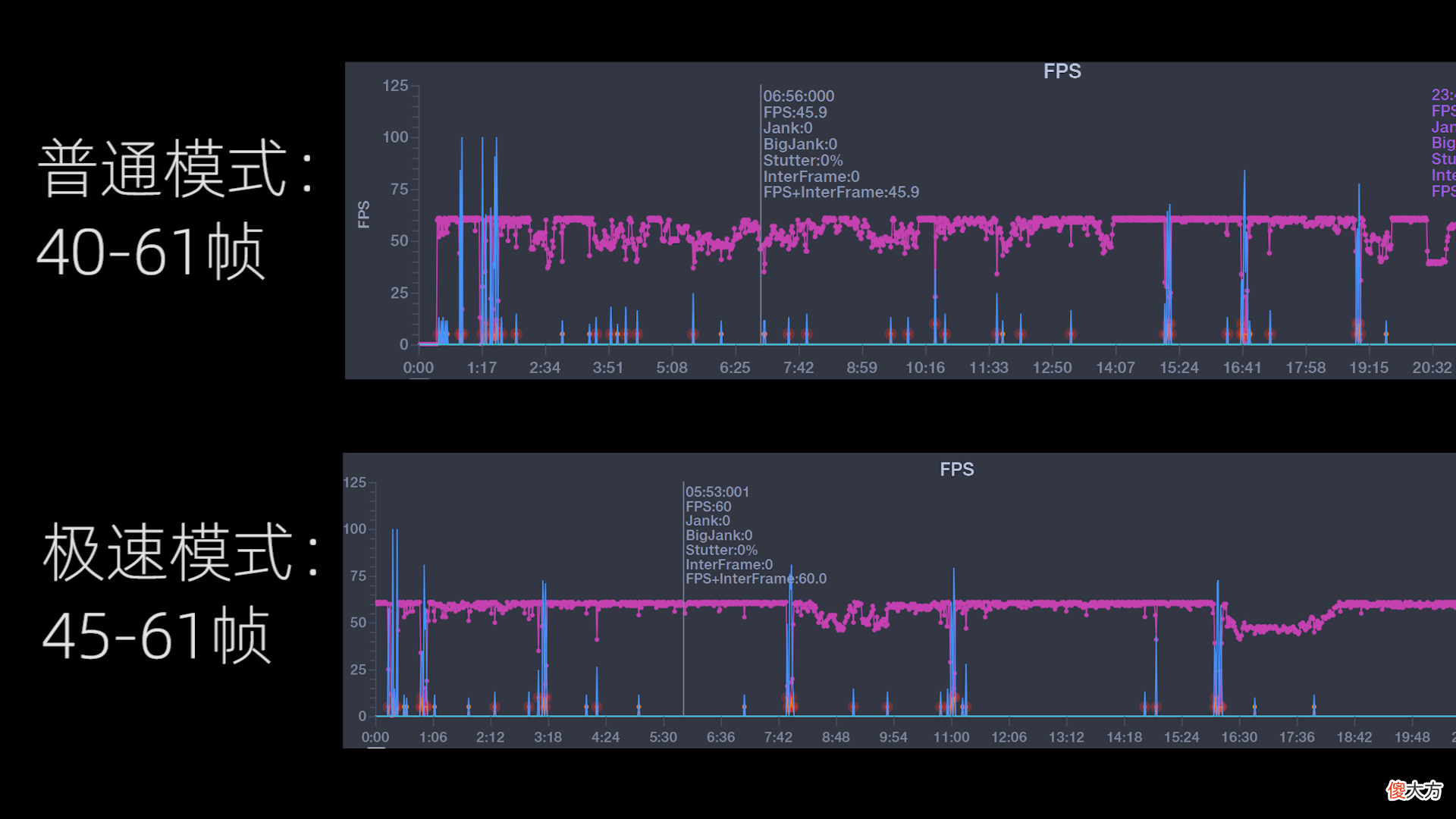Click the '45-61帧' frame range text

pyautogui.click(x=156, y=635)
